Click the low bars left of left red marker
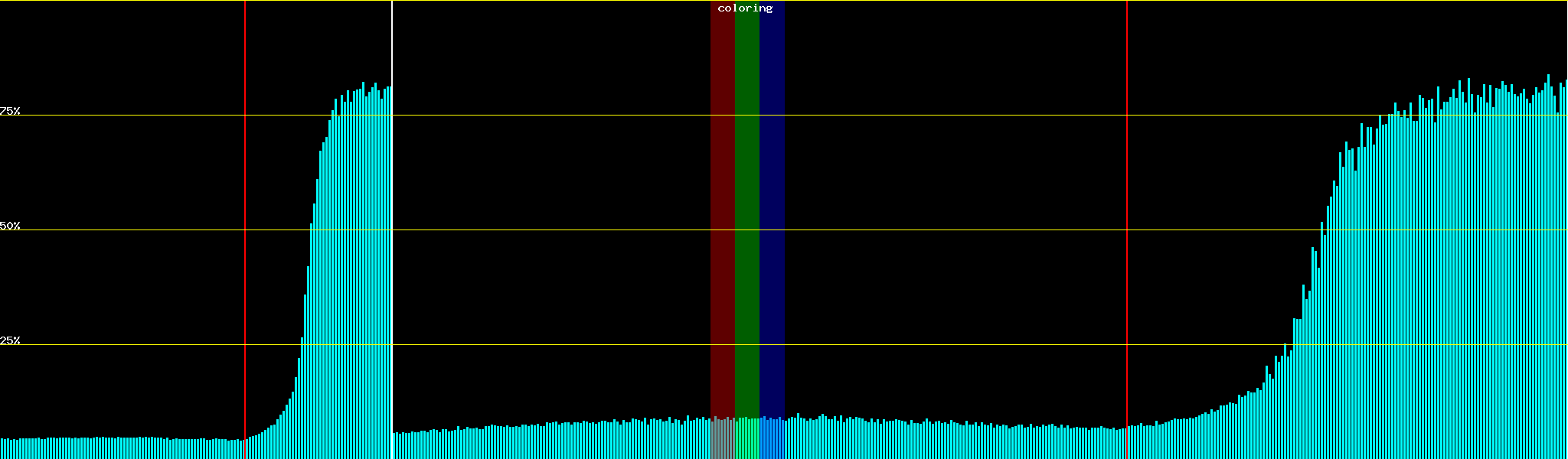Image resolution: width=1568 pixels, height=459 pixels. point(115,448)
